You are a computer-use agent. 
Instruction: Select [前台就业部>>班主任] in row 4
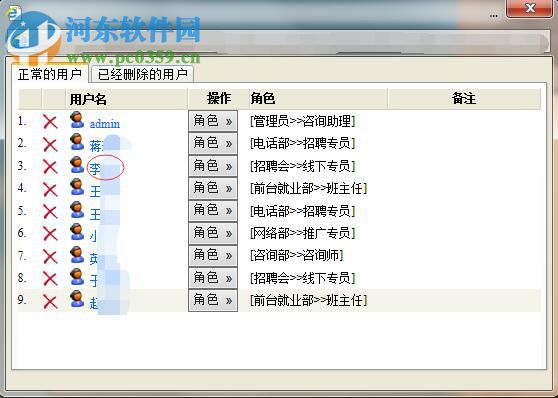pos(309,188)
